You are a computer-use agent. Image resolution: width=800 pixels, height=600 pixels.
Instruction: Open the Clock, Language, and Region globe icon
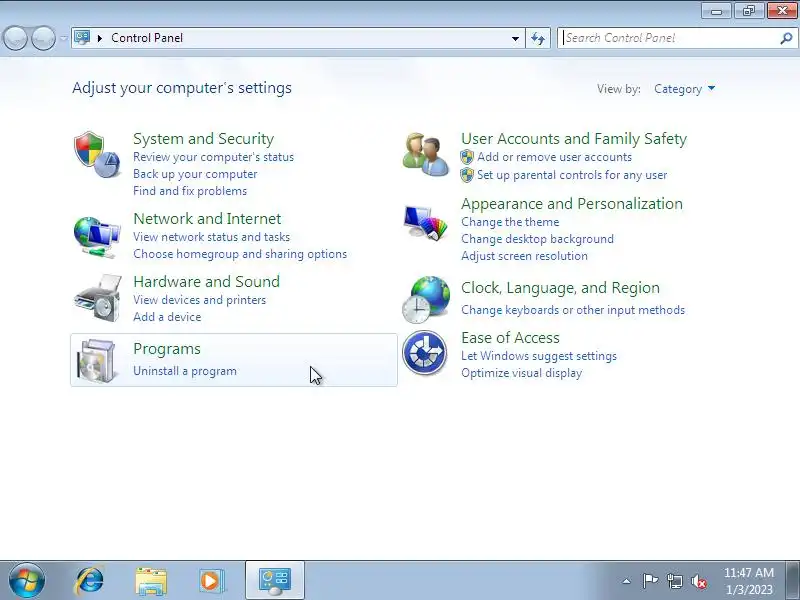click(426, 299)
